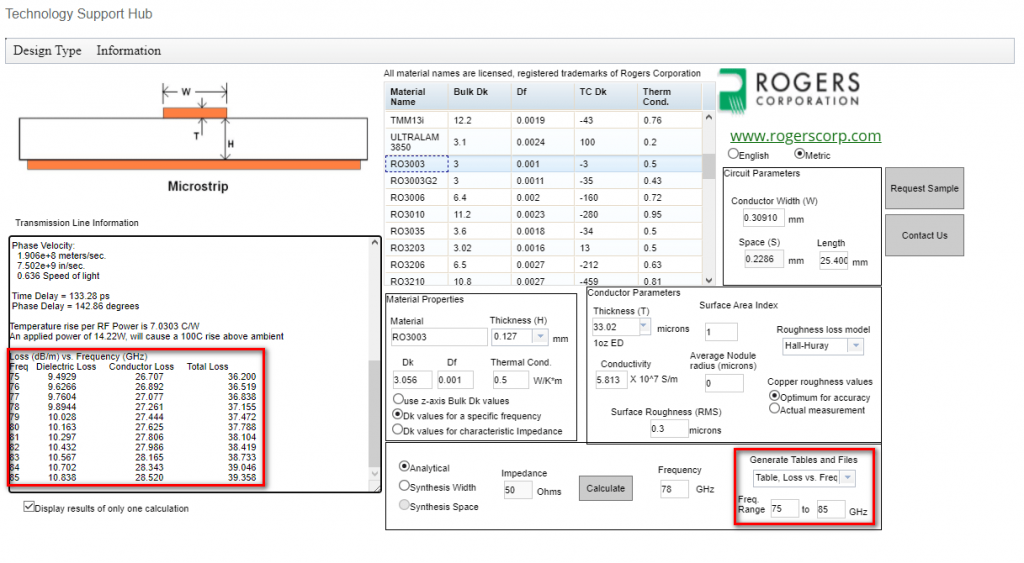Image resolution: width=1024 pixels, height=563 pixels.
Task: Select RO3003 material row
Action: coord(543,164)
